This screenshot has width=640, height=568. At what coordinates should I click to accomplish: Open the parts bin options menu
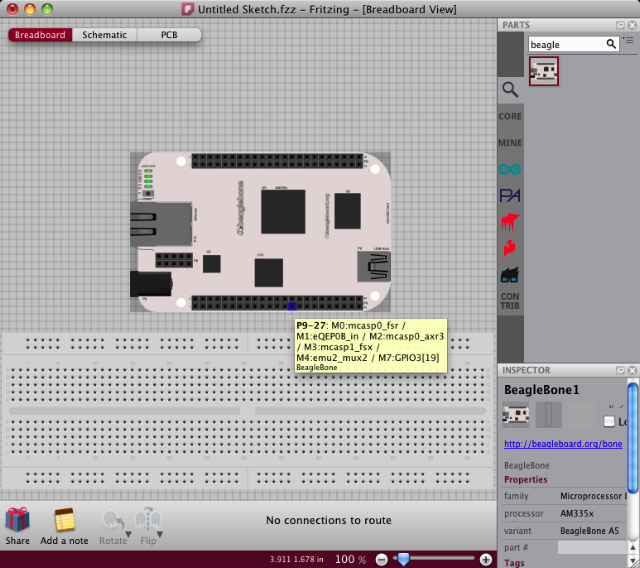(x=628, y=40)
